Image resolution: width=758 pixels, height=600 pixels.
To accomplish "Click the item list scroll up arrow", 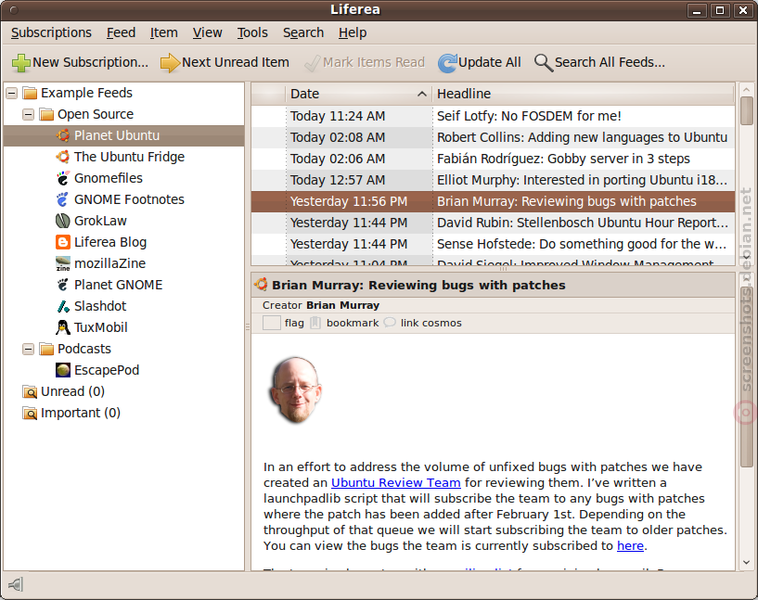I will [746, 89].
